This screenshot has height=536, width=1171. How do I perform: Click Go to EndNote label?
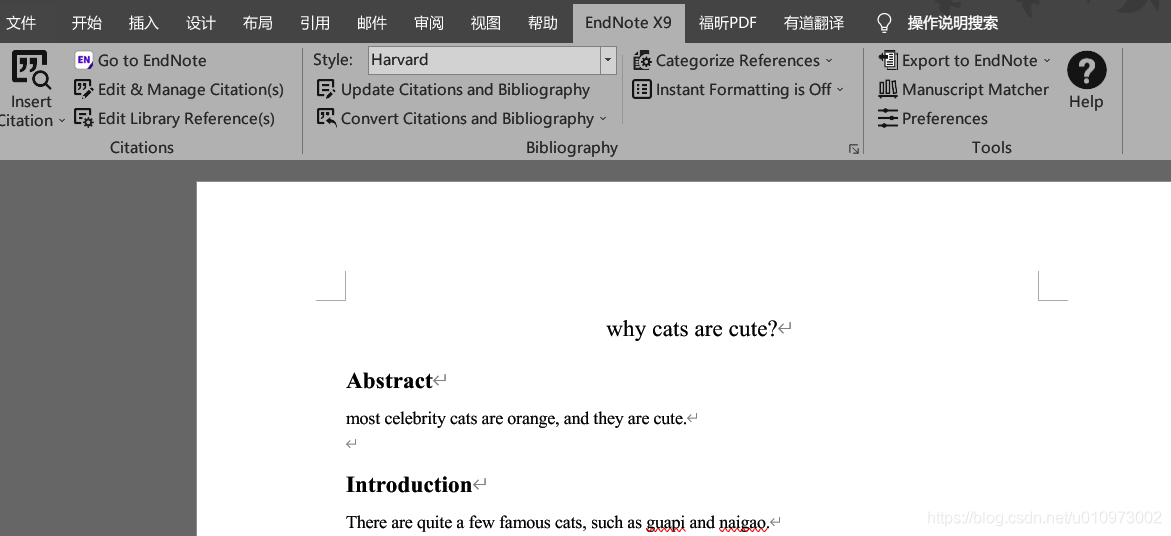[x=152, y=60]
